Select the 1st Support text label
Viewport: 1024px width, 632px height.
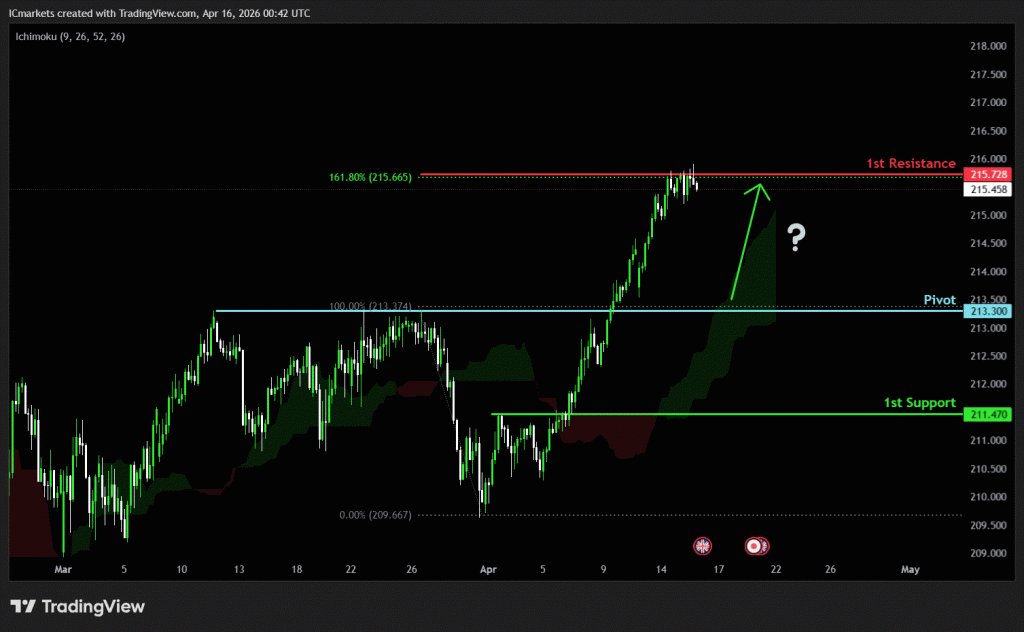tap(920, 402)
